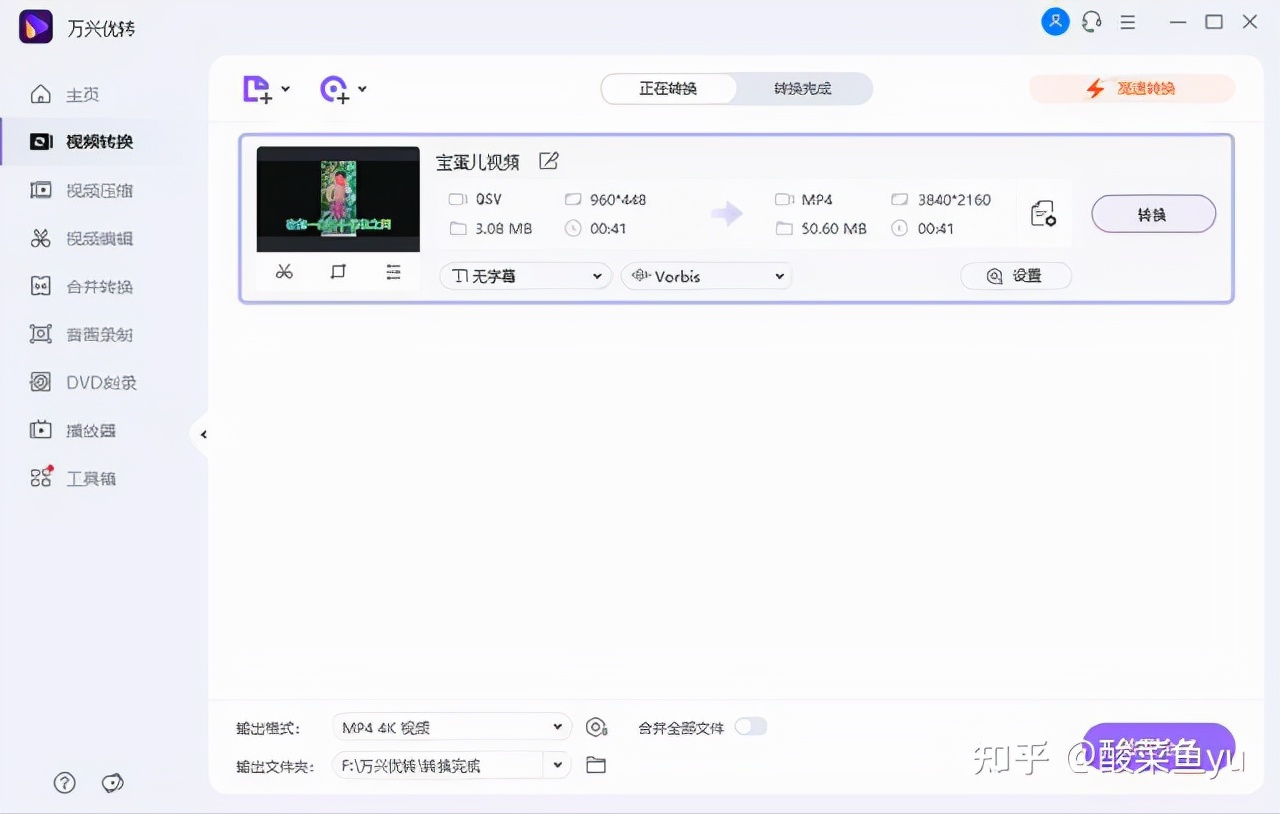This screenshot has width=1280, height=814.
Task: Open the 设置 button on the task row
Action: pyautogui.click(x=1016, y=275)
